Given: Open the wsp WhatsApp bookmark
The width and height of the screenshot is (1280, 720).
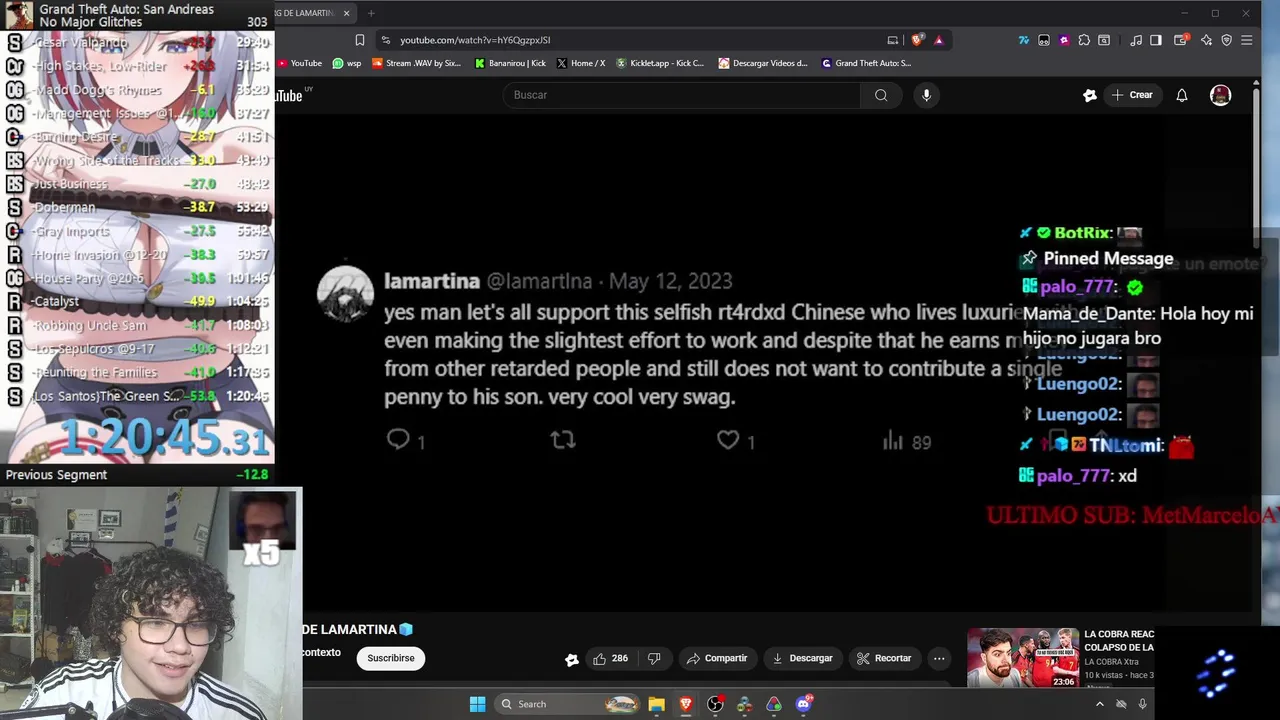Looking at the screenshot, I should 347,63.
